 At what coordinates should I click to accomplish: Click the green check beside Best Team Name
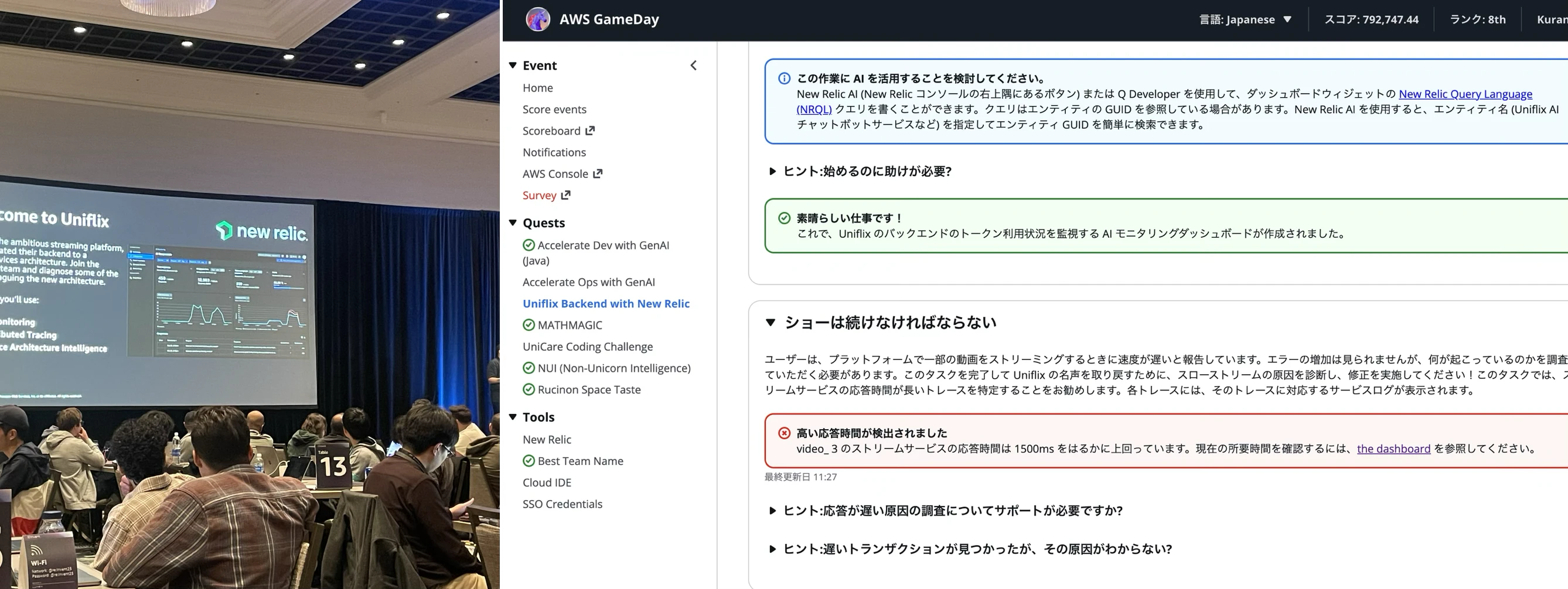(x=529, y=461)
